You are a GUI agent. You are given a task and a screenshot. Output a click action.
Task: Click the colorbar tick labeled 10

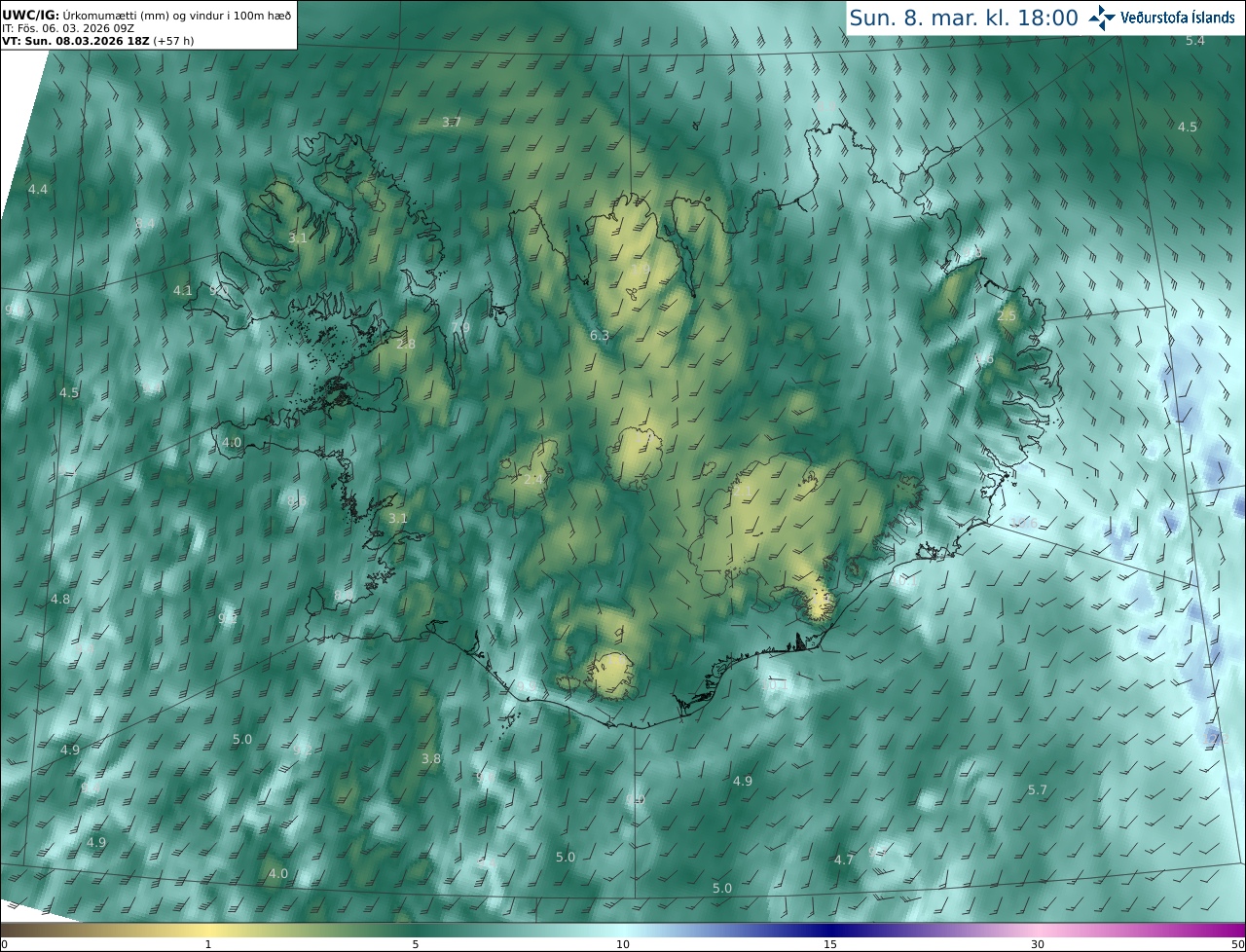pyautogui.click(x=623, y=944)
